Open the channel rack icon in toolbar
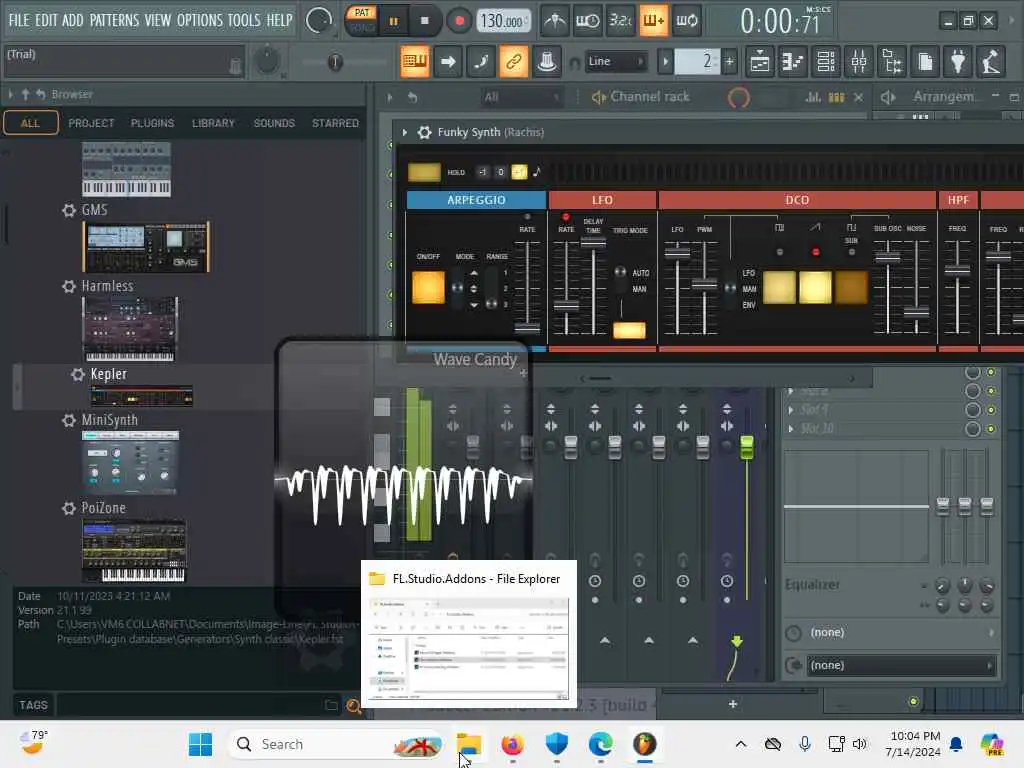The height and width of the screenshot is (768, 1024). click(826, 62)
